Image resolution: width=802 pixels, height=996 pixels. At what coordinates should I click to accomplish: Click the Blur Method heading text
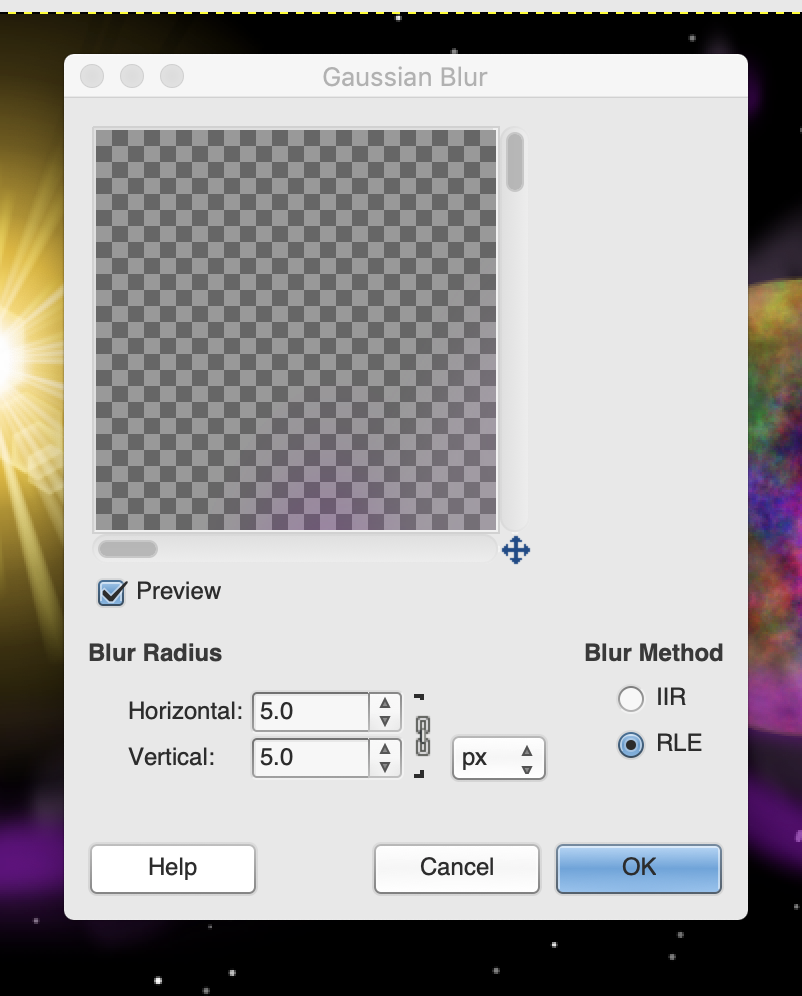653,653
